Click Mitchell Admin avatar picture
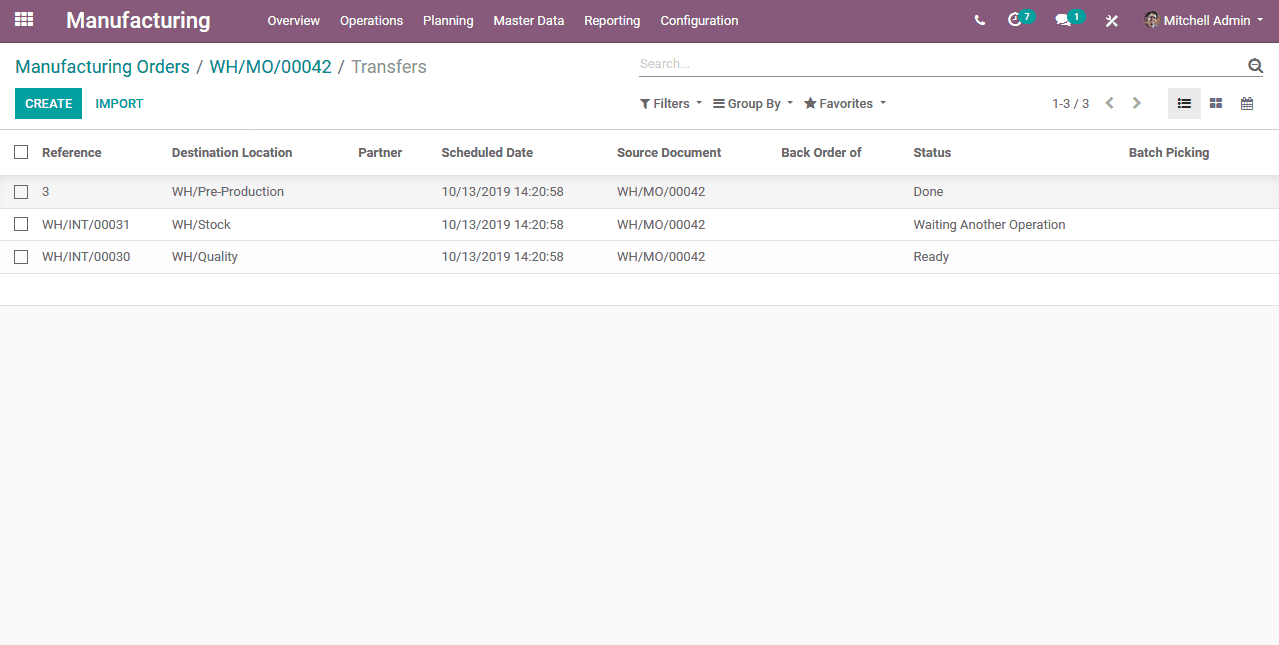Viewport: 1279px width, 645px height. pos(1152,20)
